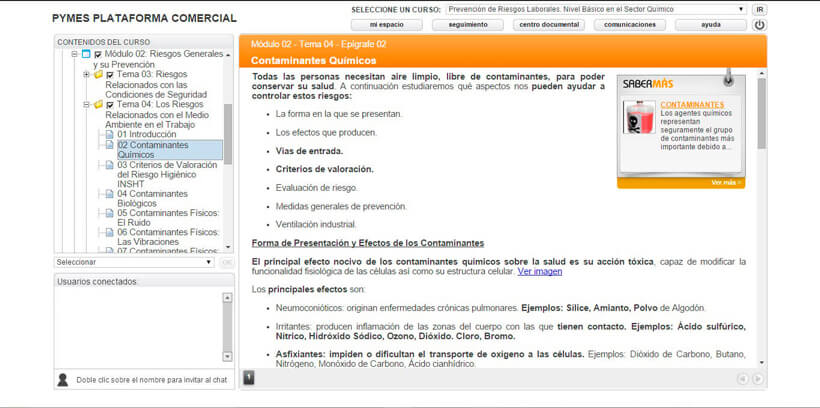Toggle the Tema 03 checkbox
This screenshot has height=408, width=820.
click(x=110, y=75)
